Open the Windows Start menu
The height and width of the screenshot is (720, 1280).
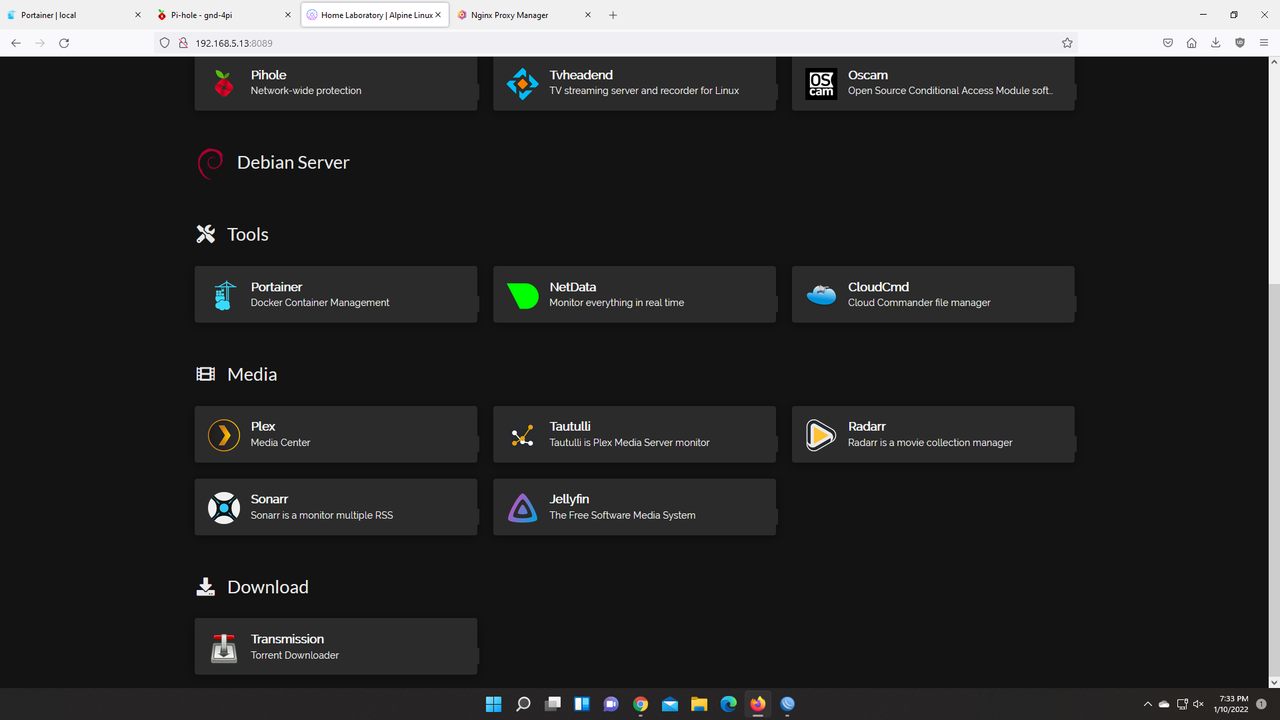click(x=494, y=704)
